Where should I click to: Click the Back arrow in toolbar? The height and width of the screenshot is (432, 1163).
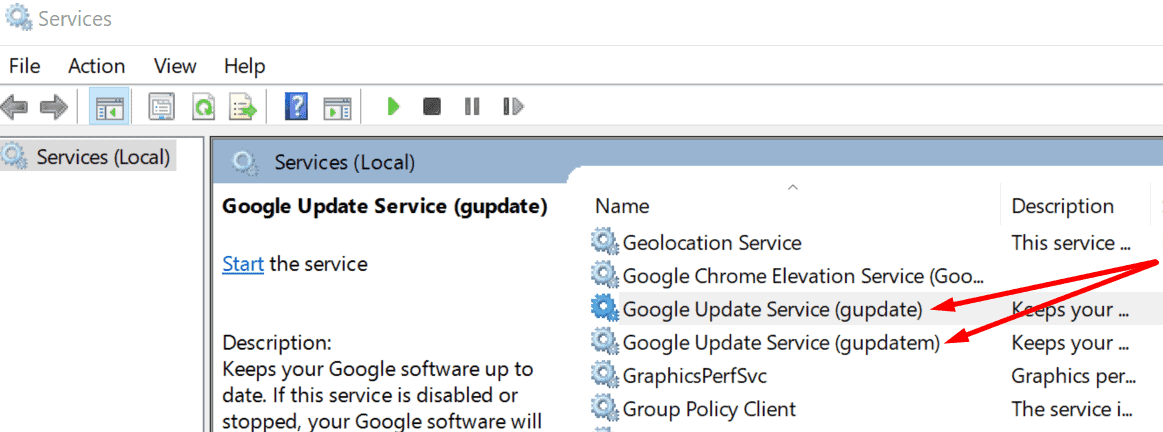coord(15,106)
